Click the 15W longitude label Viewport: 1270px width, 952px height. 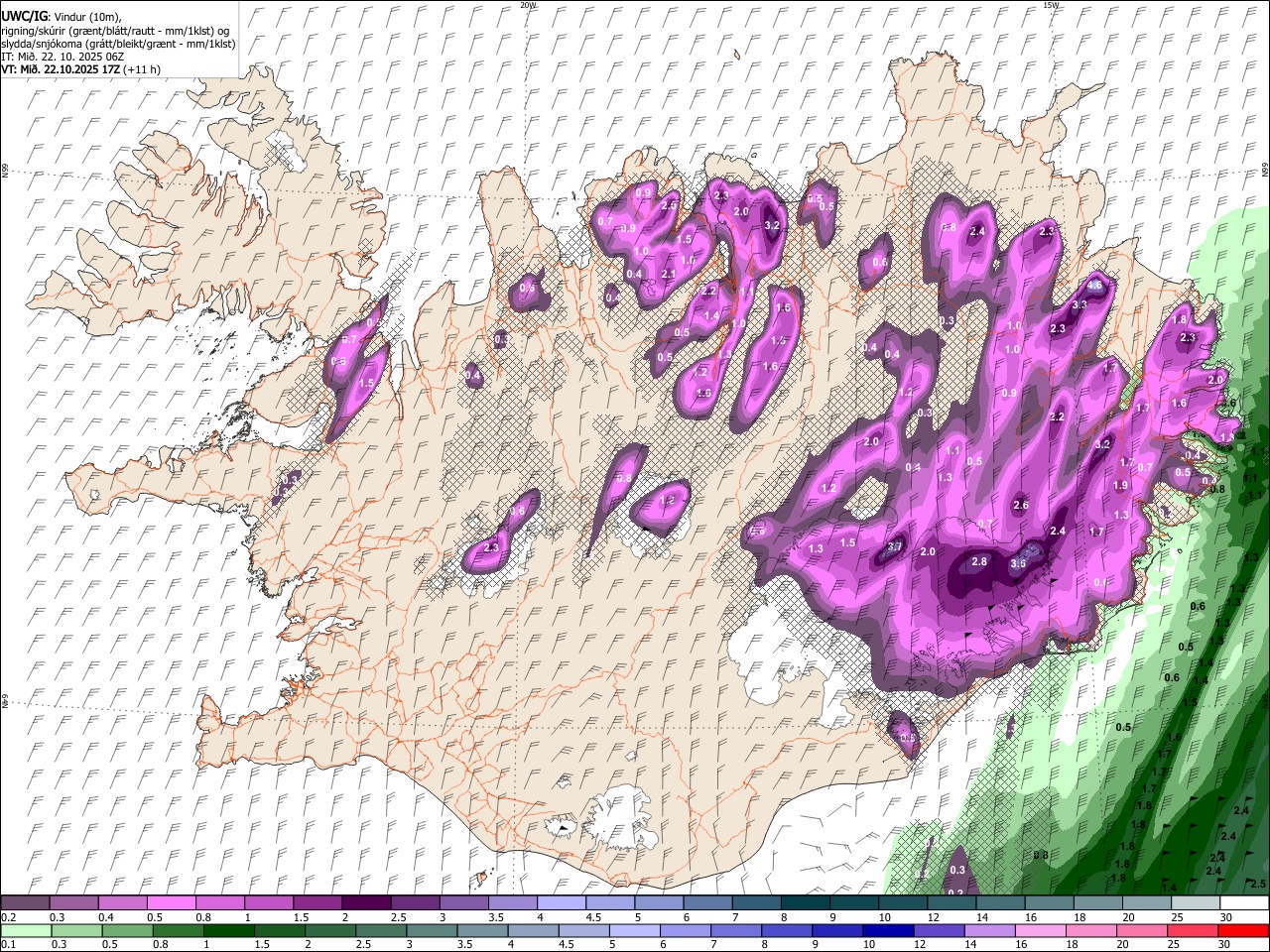pos(1051,5)
